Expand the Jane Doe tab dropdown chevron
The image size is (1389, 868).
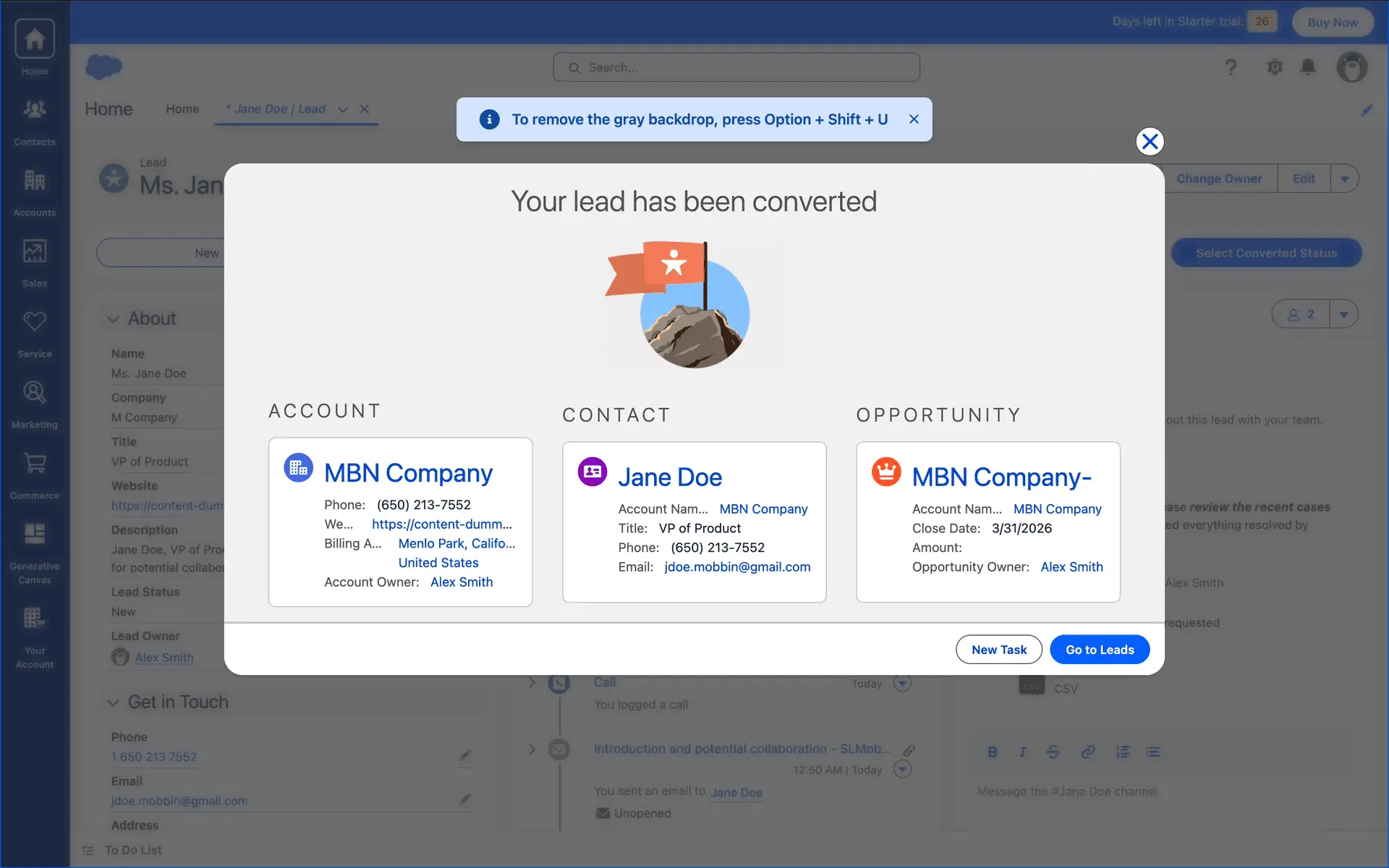point(343,109)
